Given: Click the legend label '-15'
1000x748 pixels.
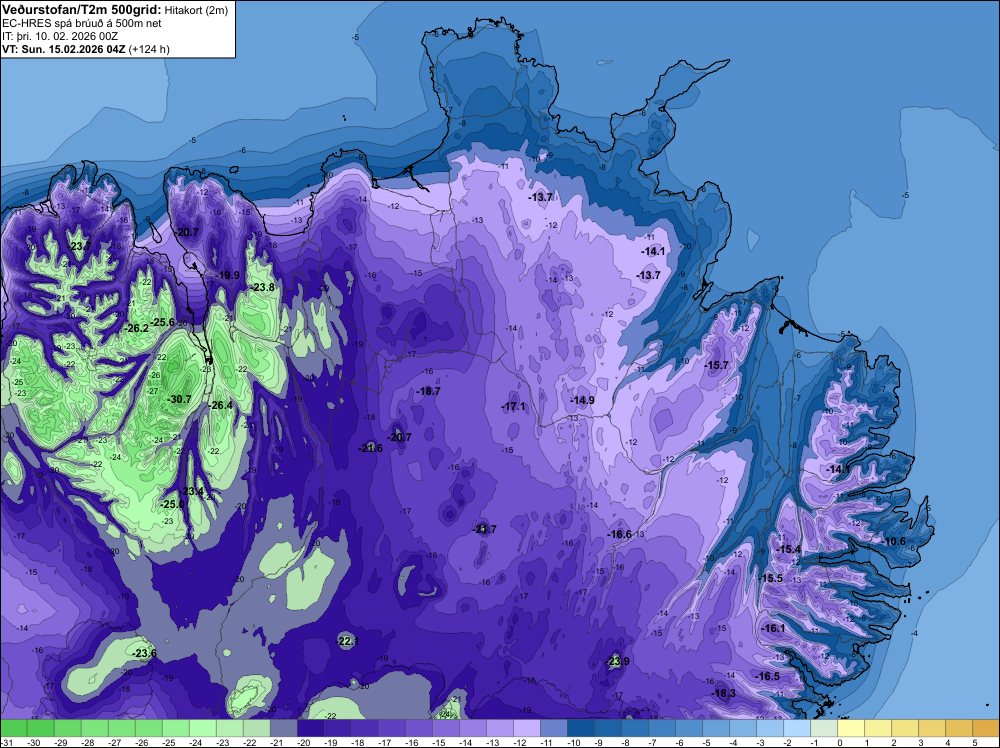Looking at the screenshot, I should click(439, 743).
